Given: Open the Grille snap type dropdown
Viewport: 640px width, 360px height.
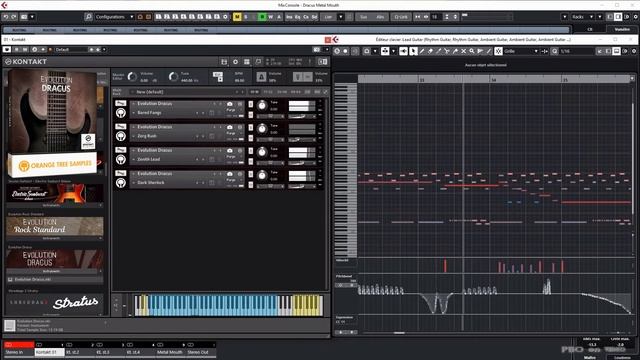Looking at the screenshot, I should [521, 51].
